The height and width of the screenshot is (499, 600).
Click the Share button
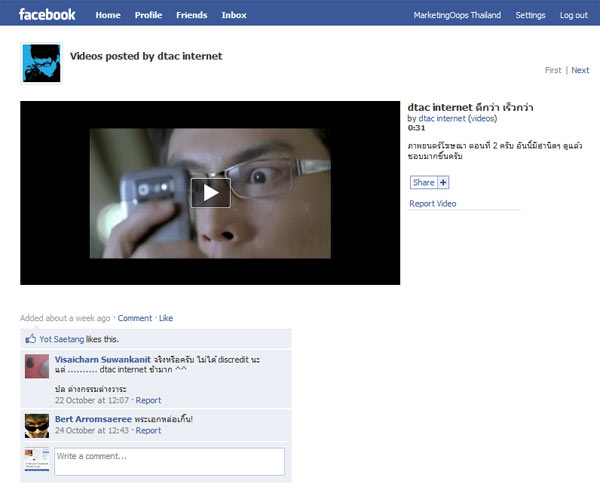(x=424, y=183)
